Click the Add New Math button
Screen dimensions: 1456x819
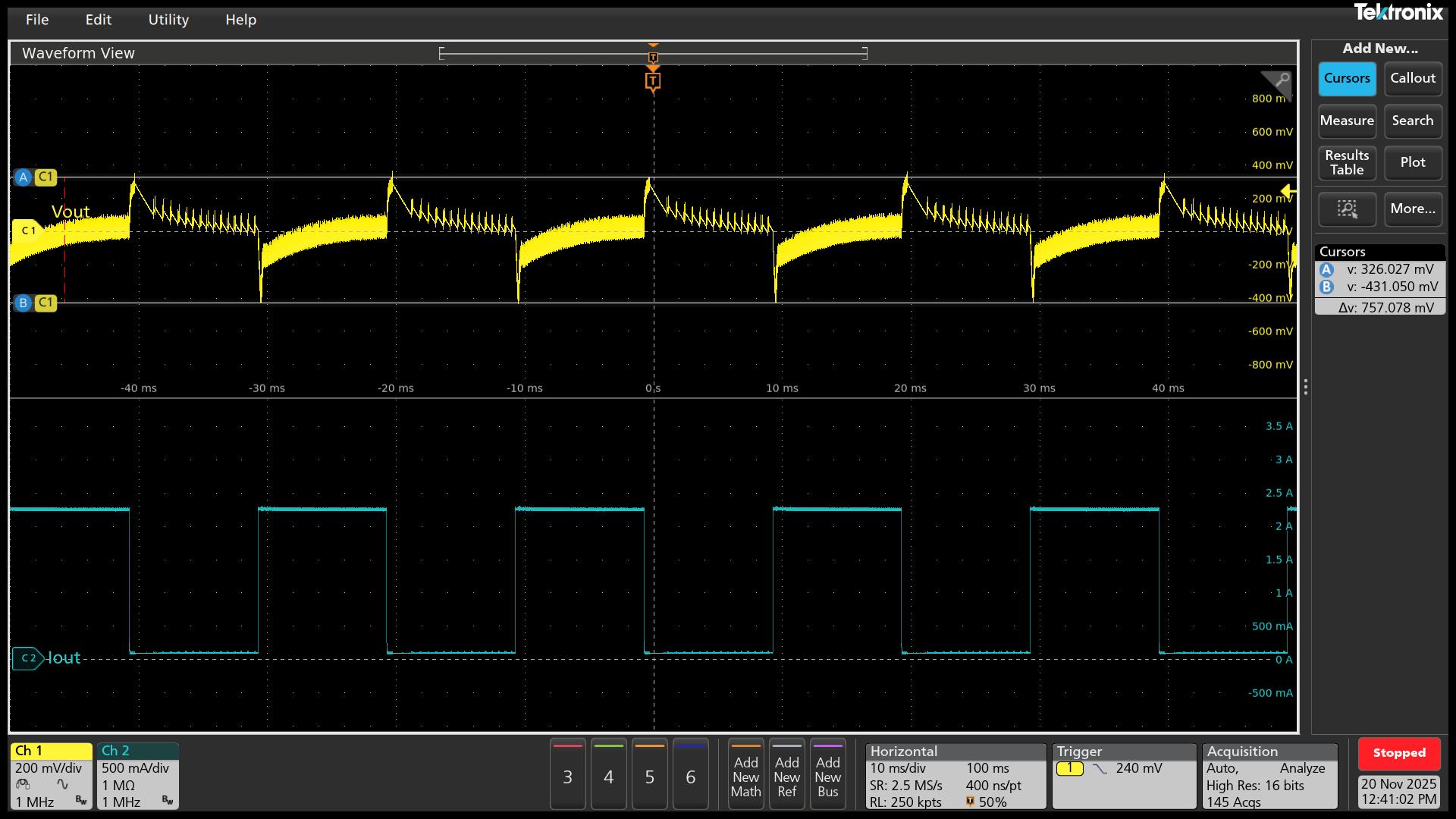(745, 775)
